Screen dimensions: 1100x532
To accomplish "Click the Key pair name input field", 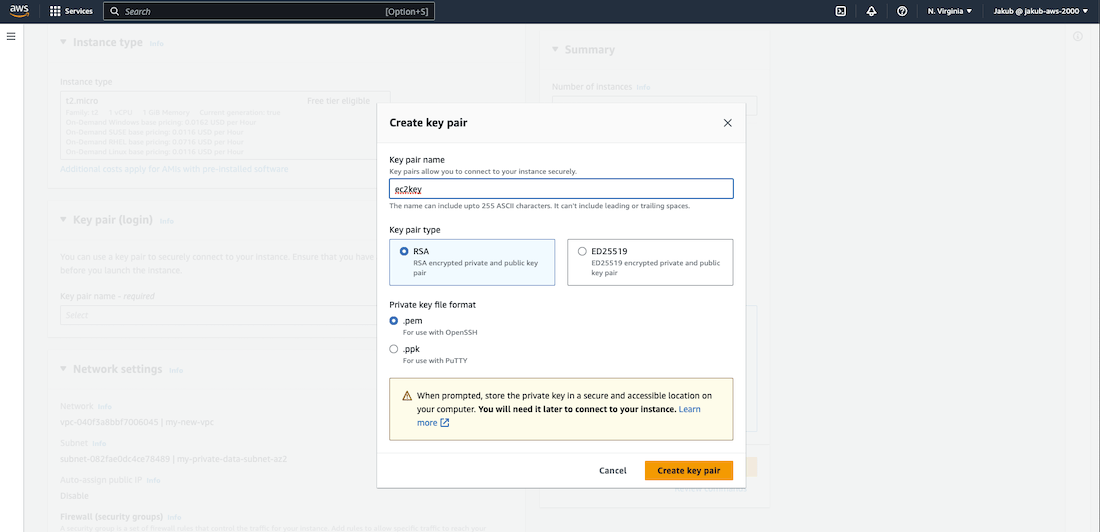I will (561, 189).
